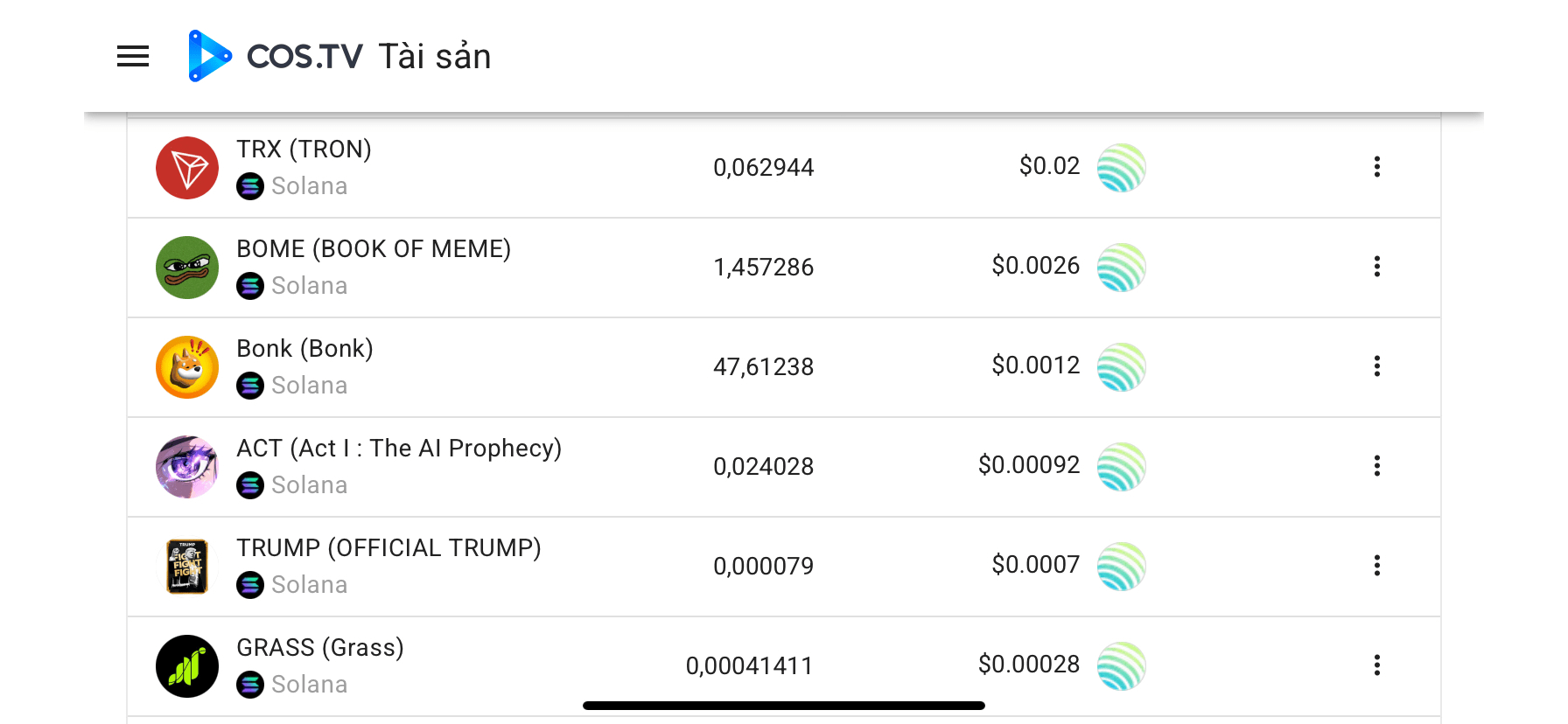Screen dimensions: 1568x724
Task: Click the Bonk dog token icon
Action: (187, 367)
